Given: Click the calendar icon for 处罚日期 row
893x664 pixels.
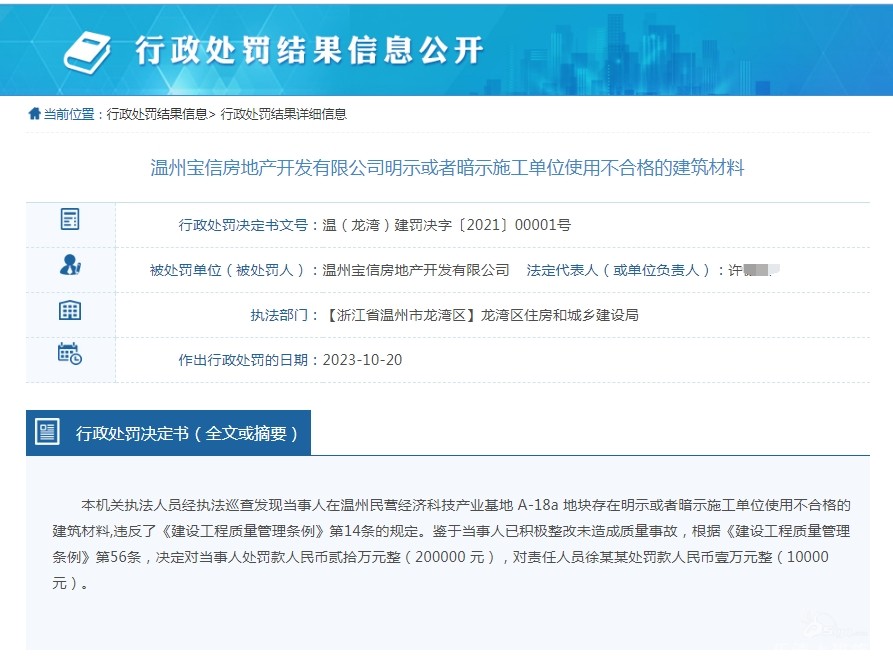Looking at the screenshot, I should [x=70, y=354].
